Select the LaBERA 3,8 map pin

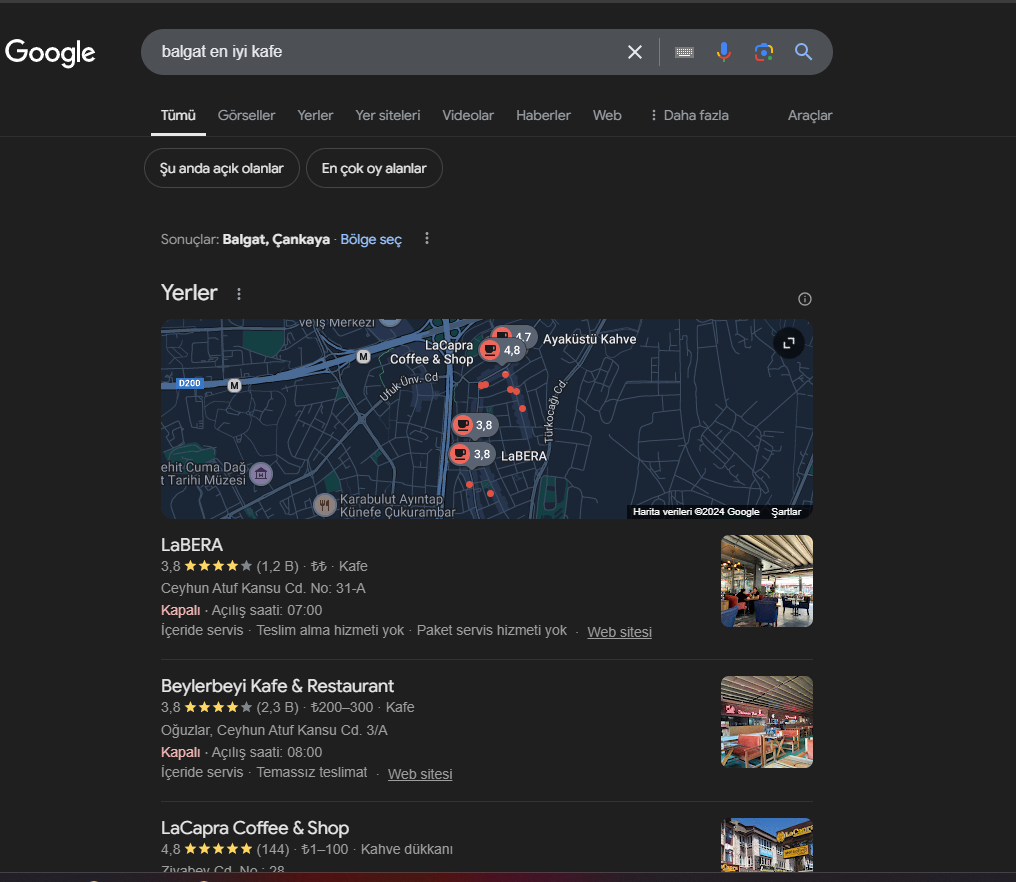tap(472, 454)
